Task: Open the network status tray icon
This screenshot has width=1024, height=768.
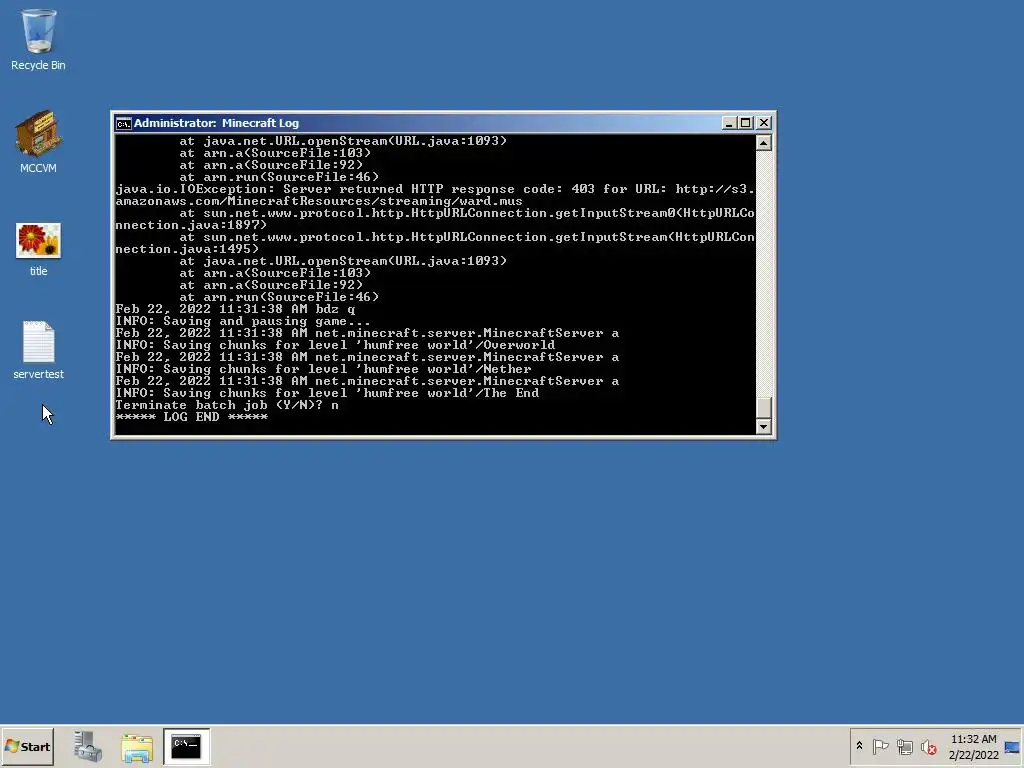Action: [904, 746]
